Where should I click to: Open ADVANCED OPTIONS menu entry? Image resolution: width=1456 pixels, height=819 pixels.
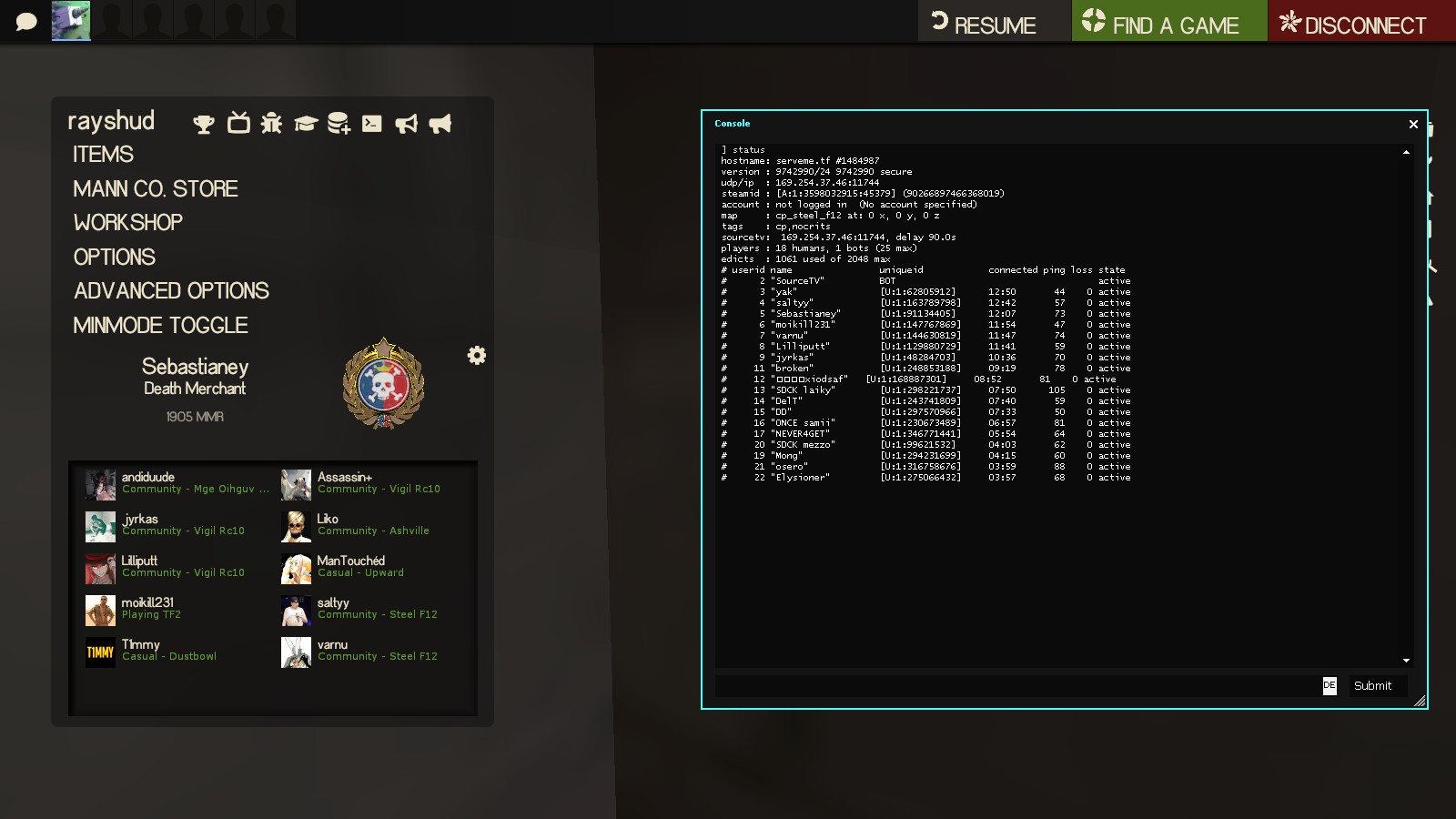tap(171, 291)
